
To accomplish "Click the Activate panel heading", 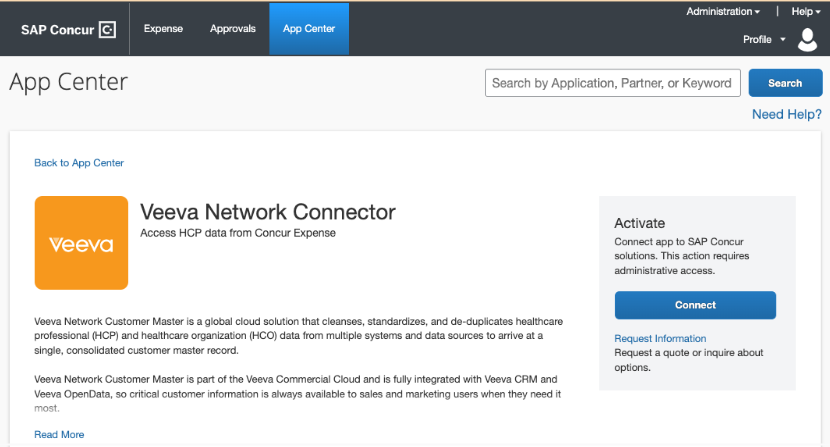I will pyautogui.click(x=639, y=223).
